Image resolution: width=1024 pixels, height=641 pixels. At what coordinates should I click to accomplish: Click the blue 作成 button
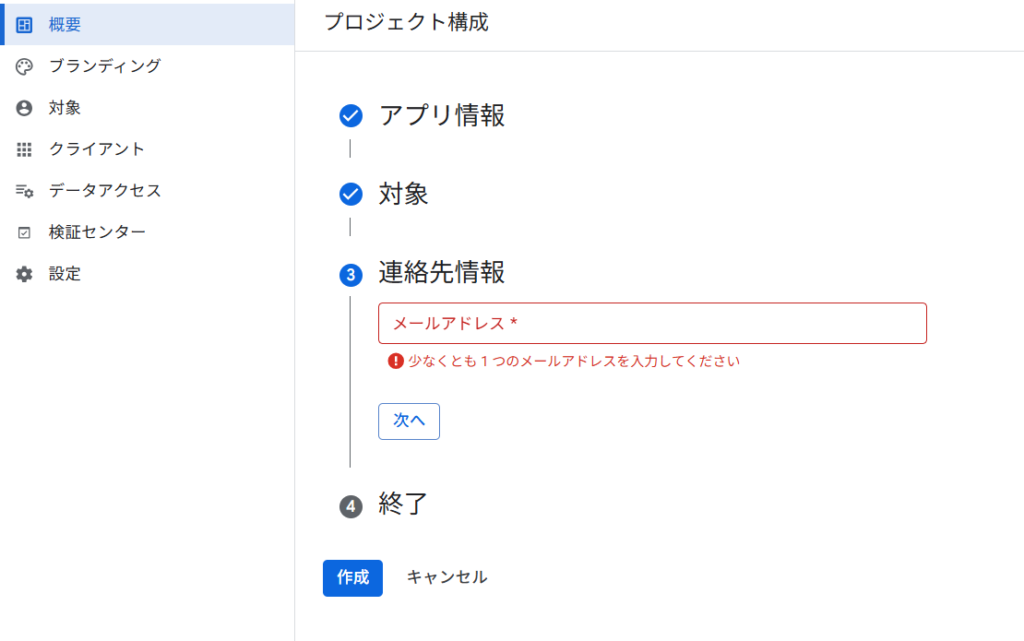pos(352,577)
